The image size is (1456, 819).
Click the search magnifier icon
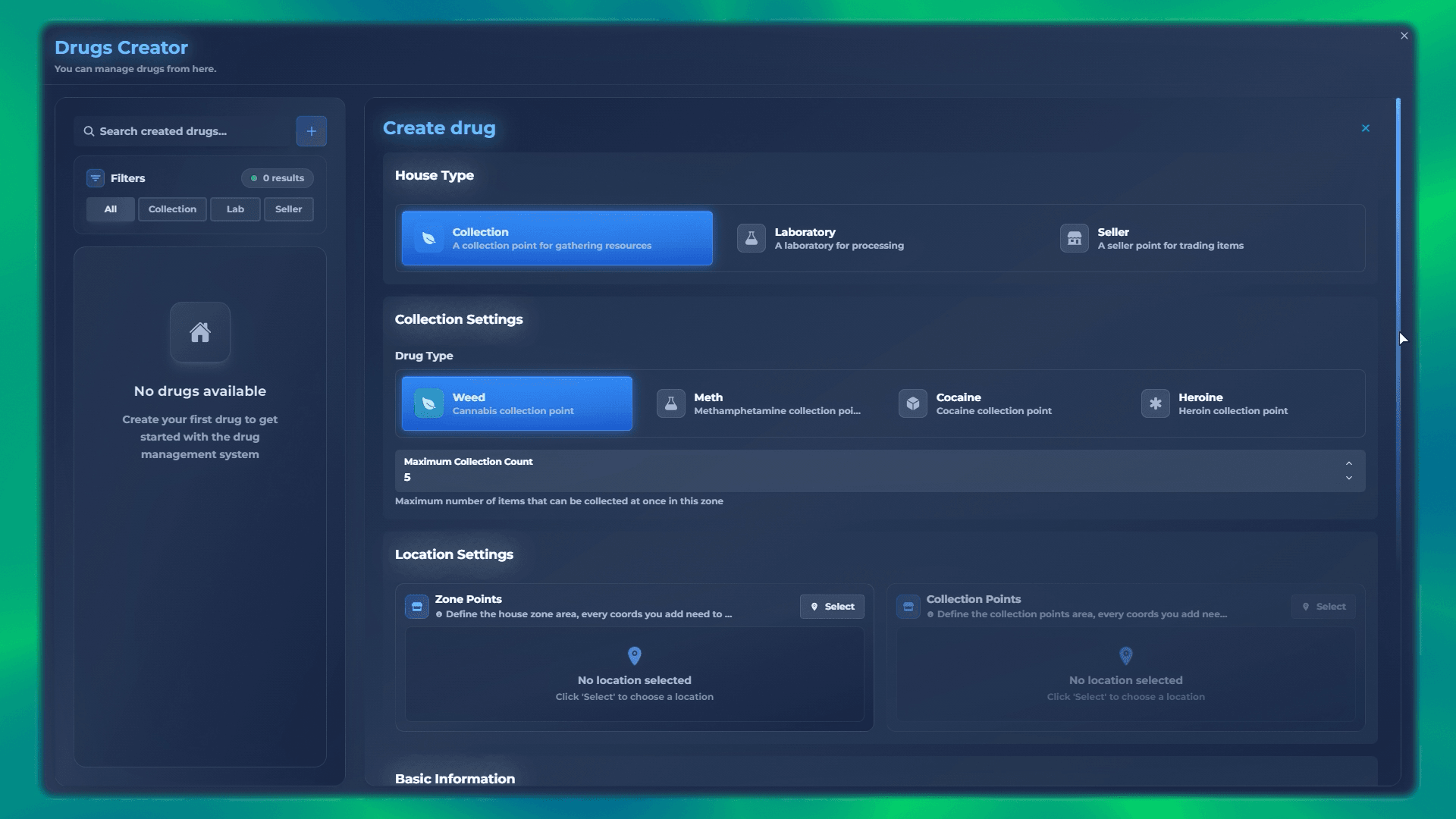pyautogui.click(x=89, y=131)
